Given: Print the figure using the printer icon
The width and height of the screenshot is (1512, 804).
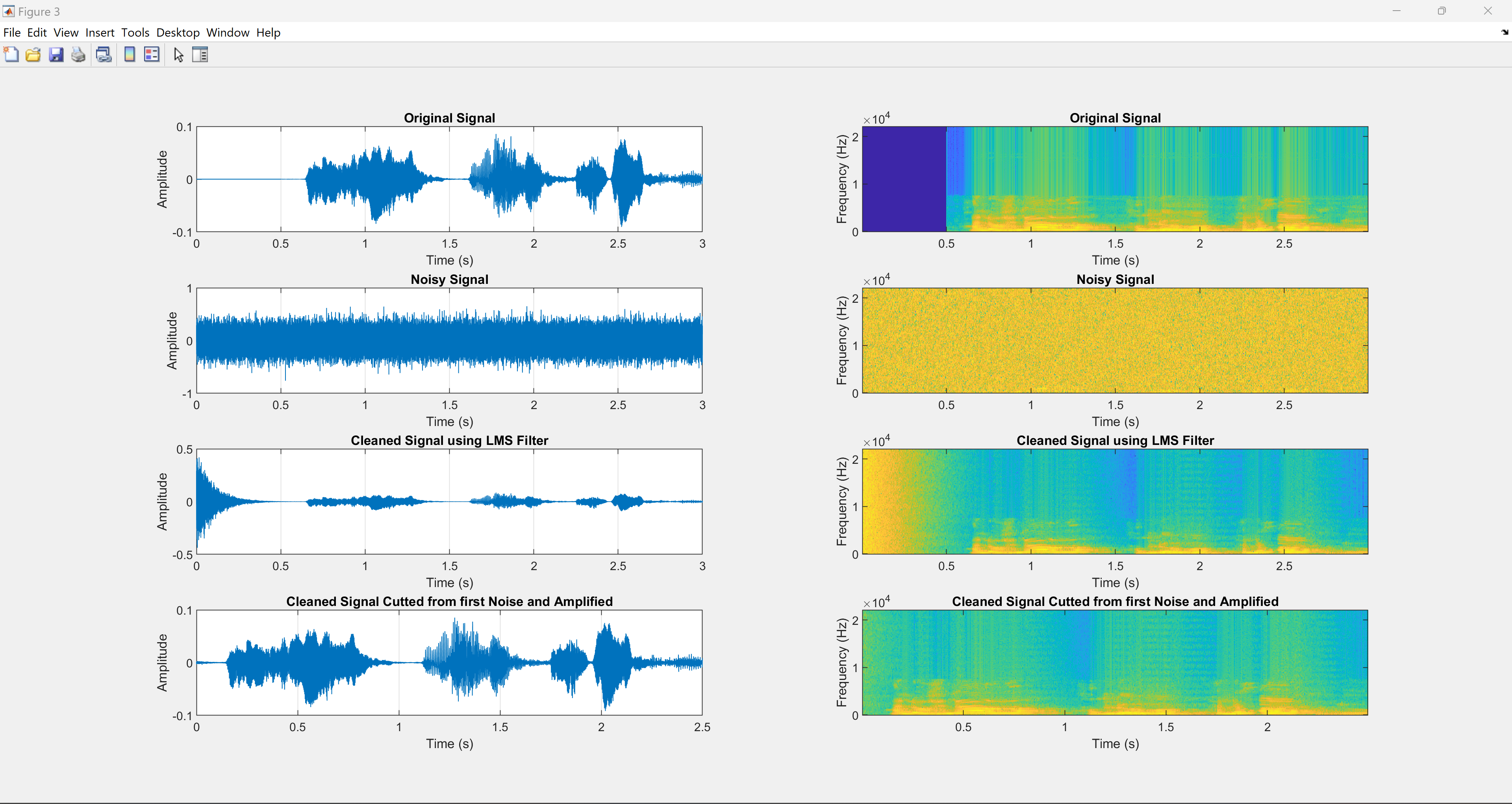Looking at the screenshot, I should pyautogui.click(x=78, y=55).
